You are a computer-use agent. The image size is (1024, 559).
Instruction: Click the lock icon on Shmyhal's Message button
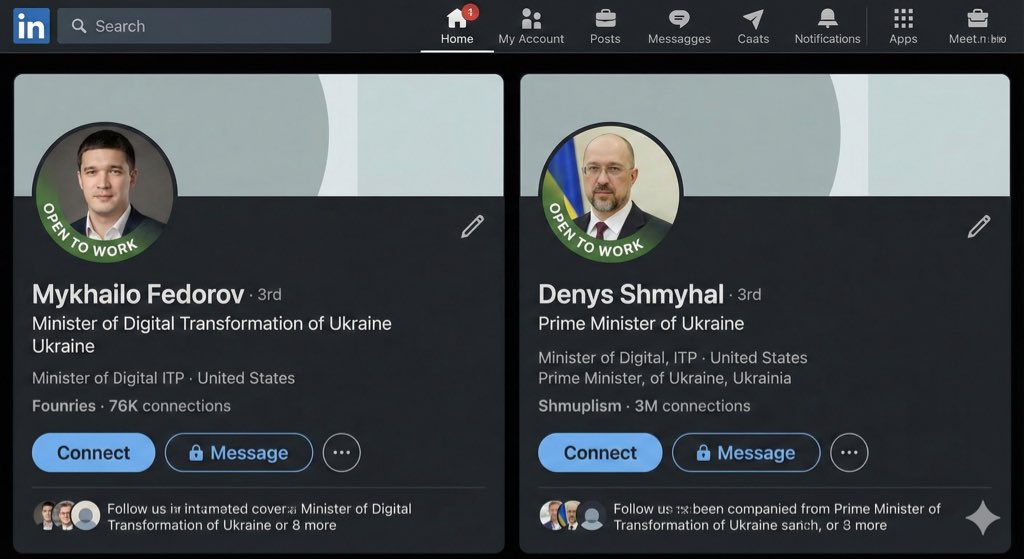pyautogui.click(x=703, y=453)
